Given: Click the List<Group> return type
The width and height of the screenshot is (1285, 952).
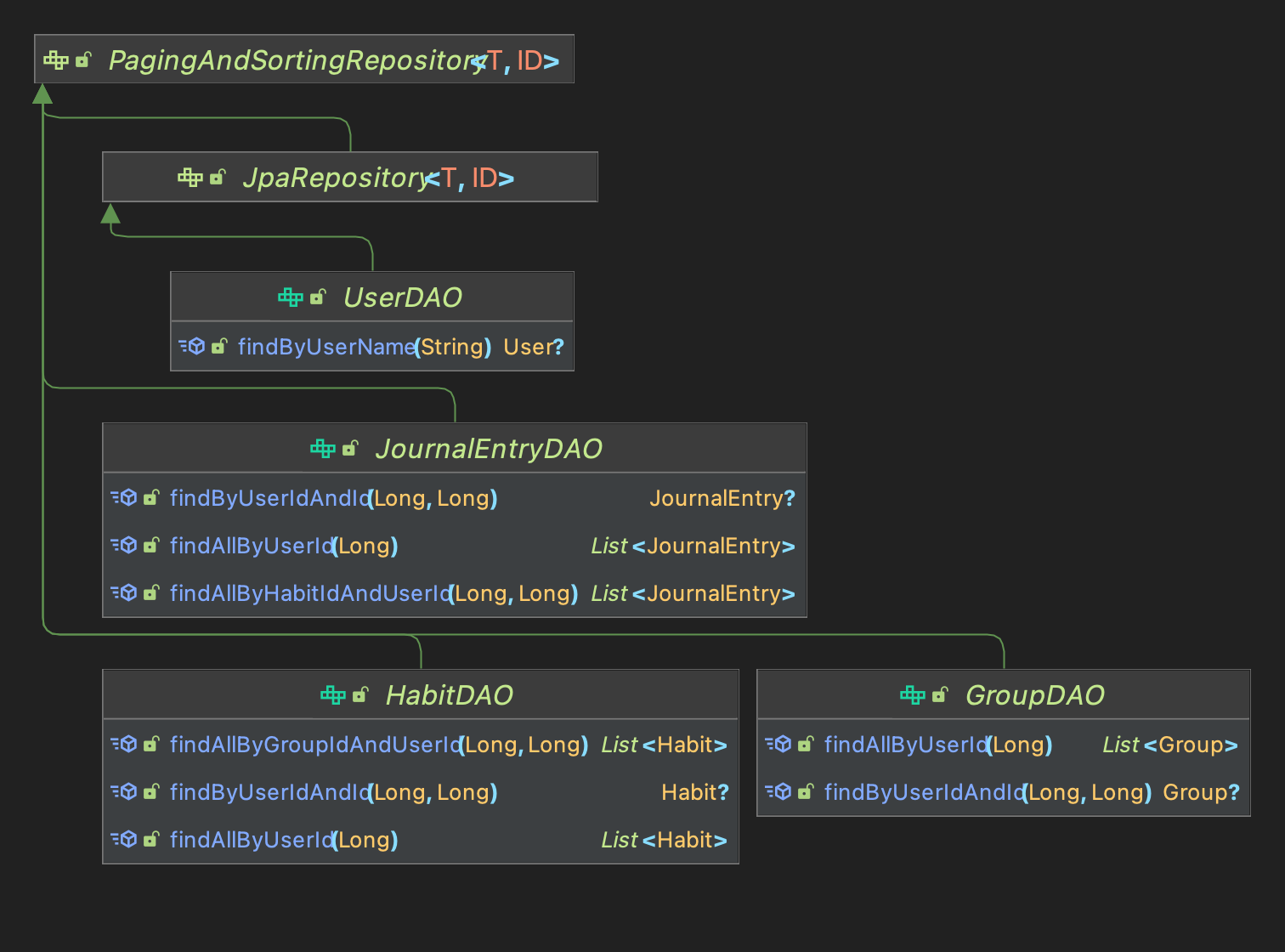Looking at the screenshot, I should pyautogui.click(x=1170, y=745).
